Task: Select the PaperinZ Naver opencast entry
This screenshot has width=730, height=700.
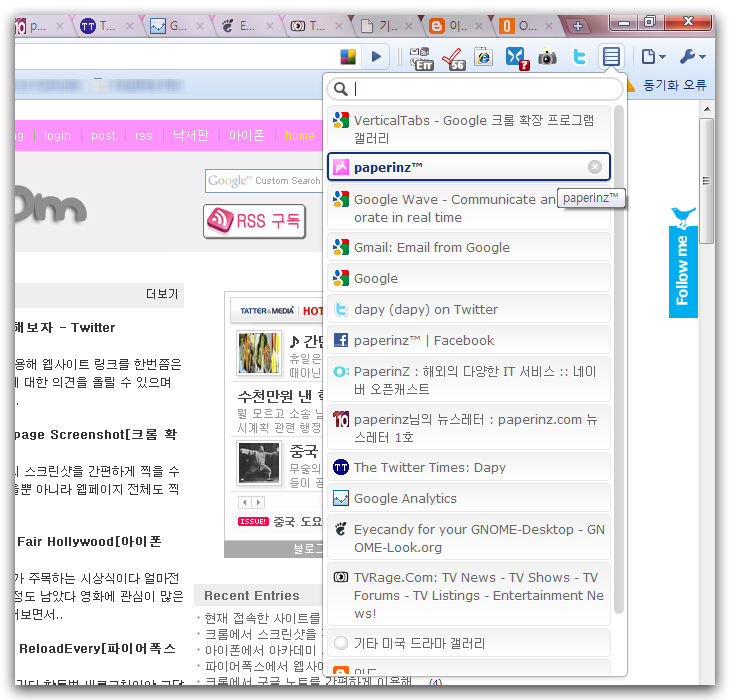Action: (x=469, y=380)
